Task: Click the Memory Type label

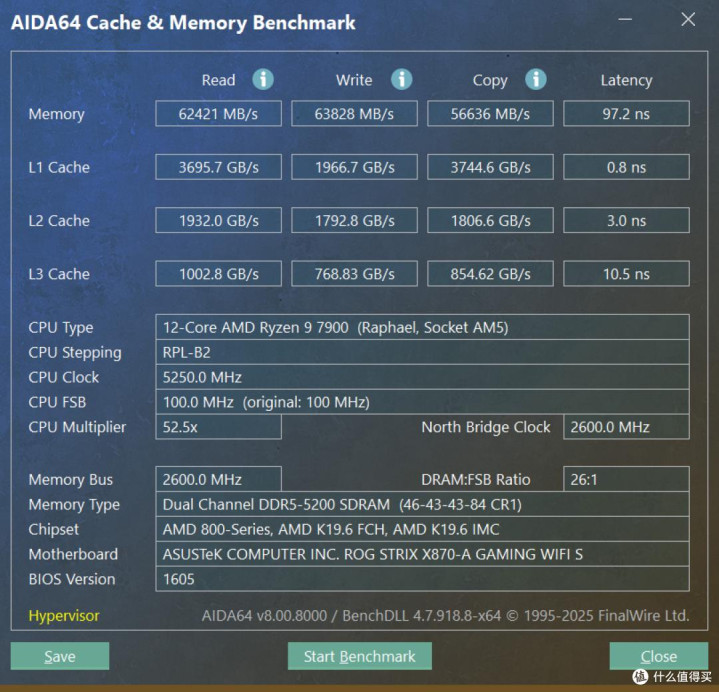Action: [x=74, y=505]
